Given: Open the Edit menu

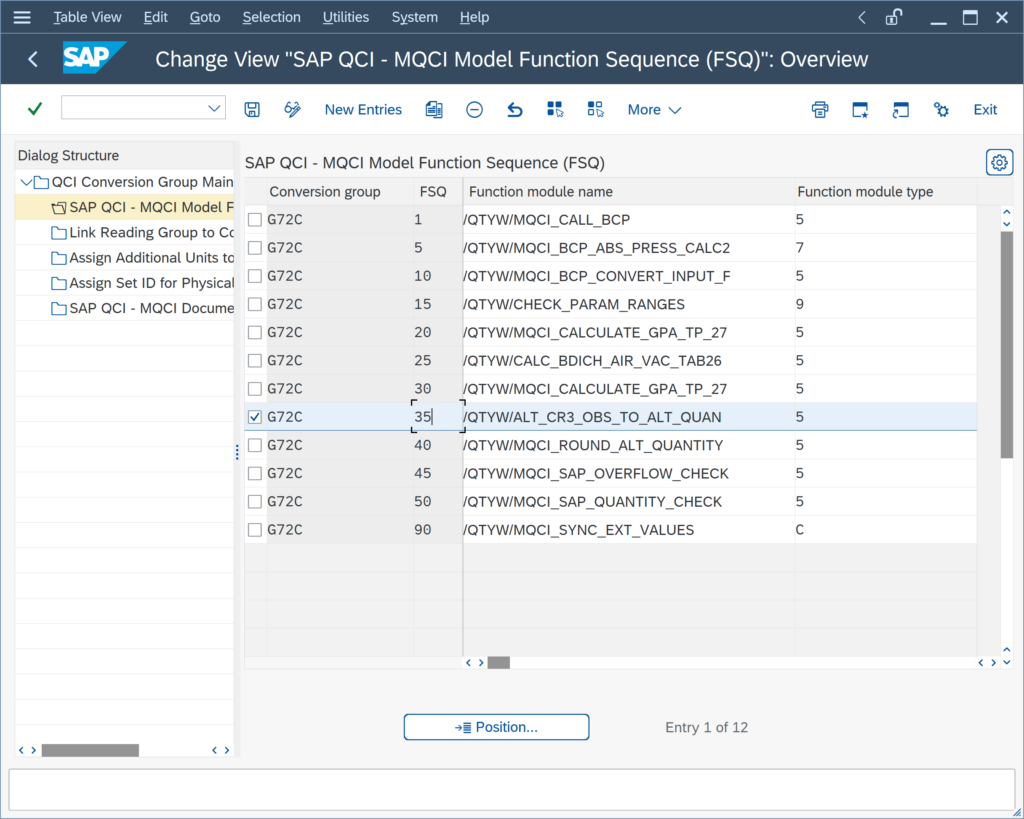Looking at the screenshot, I should 155,18.
